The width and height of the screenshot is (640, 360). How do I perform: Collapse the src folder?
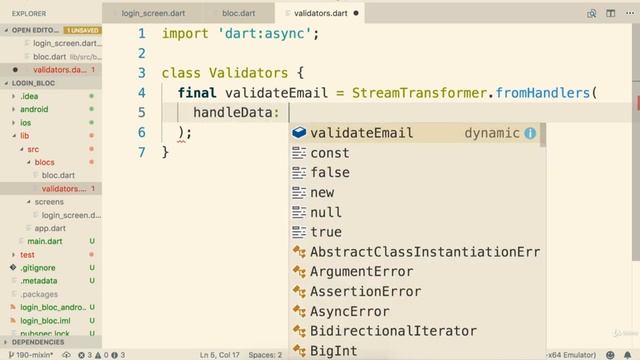(x=33, y=149)
